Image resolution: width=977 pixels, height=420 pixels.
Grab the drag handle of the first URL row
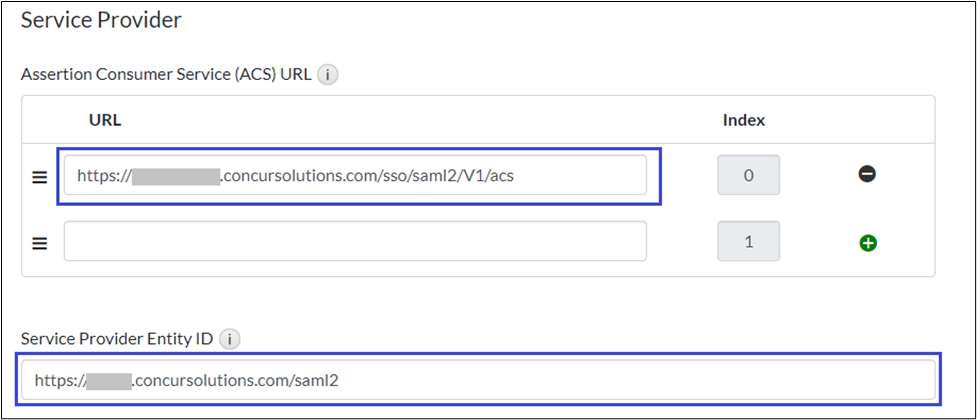[40, 176]
